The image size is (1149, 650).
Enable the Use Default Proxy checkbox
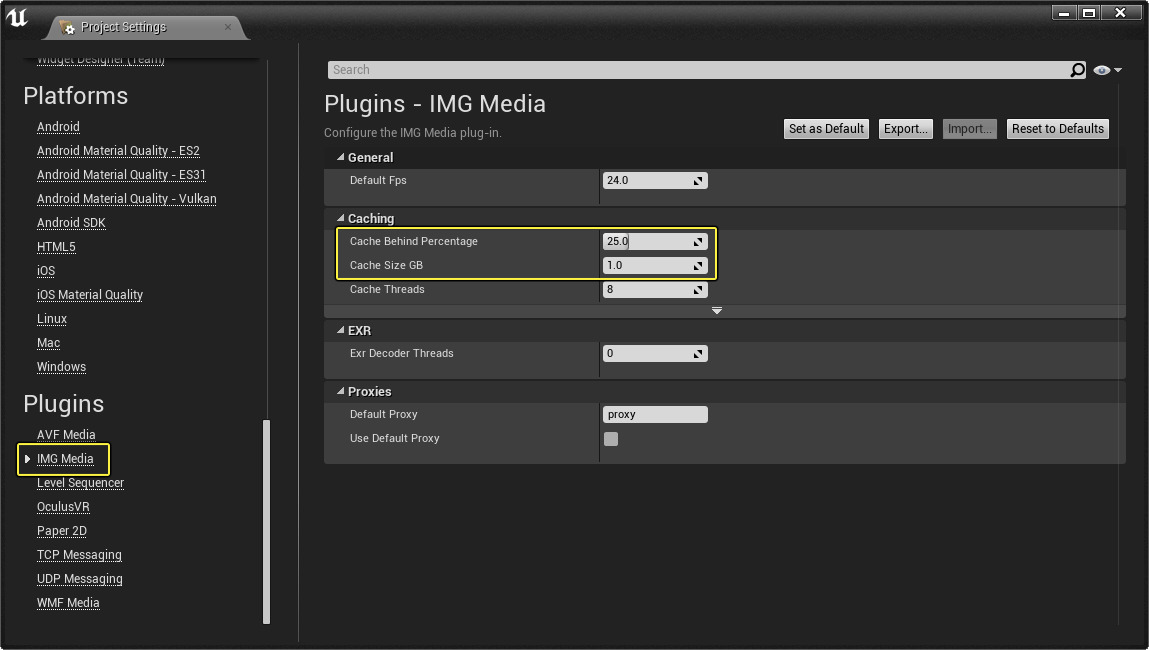pos(611,438)
